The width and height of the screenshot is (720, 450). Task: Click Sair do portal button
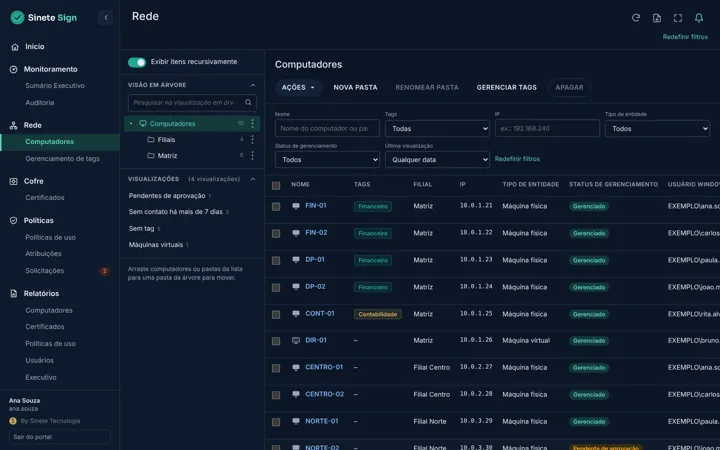coord(60,437)
